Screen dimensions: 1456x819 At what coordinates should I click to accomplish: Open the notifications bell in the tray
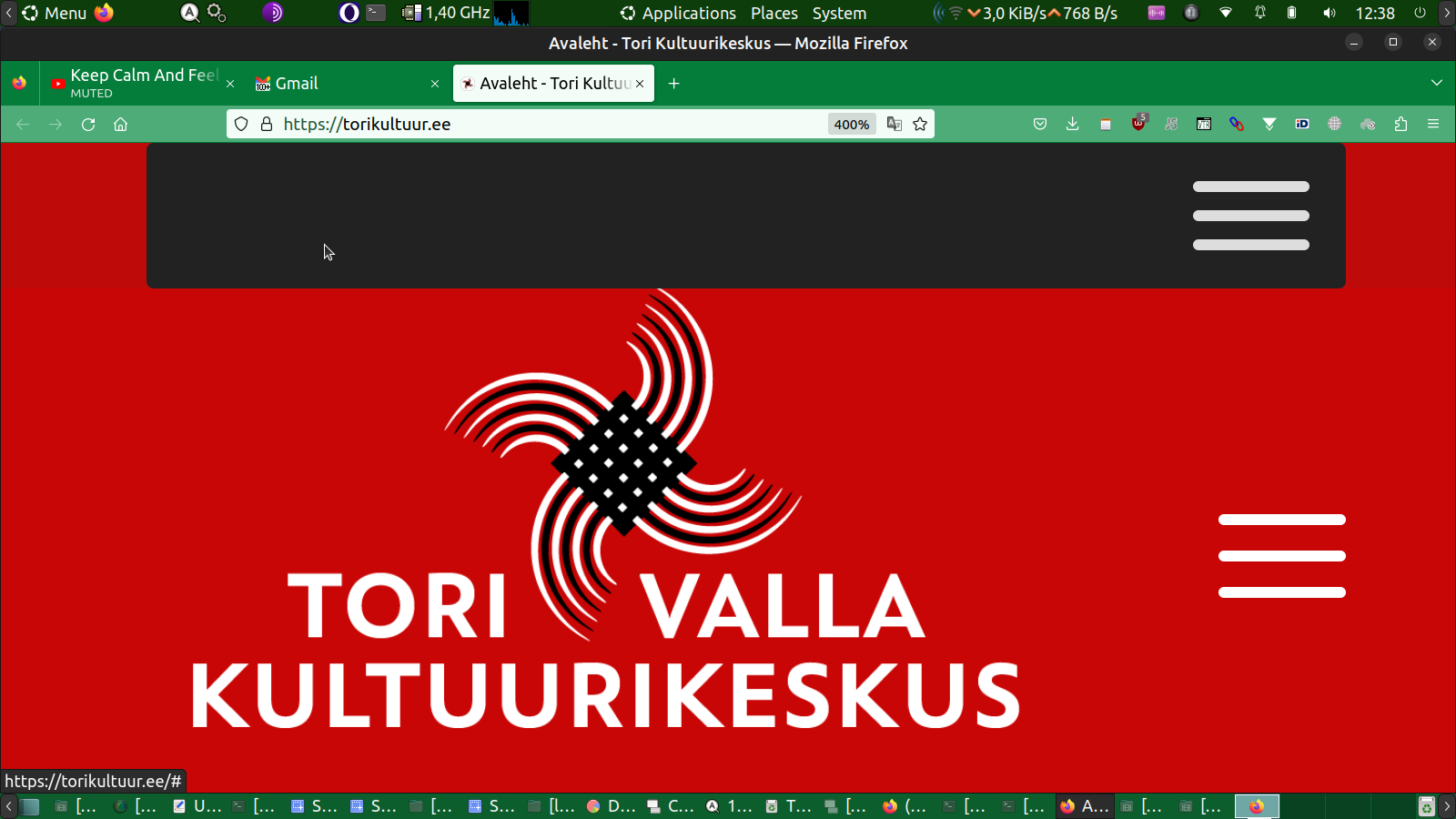coord(1260,14)
